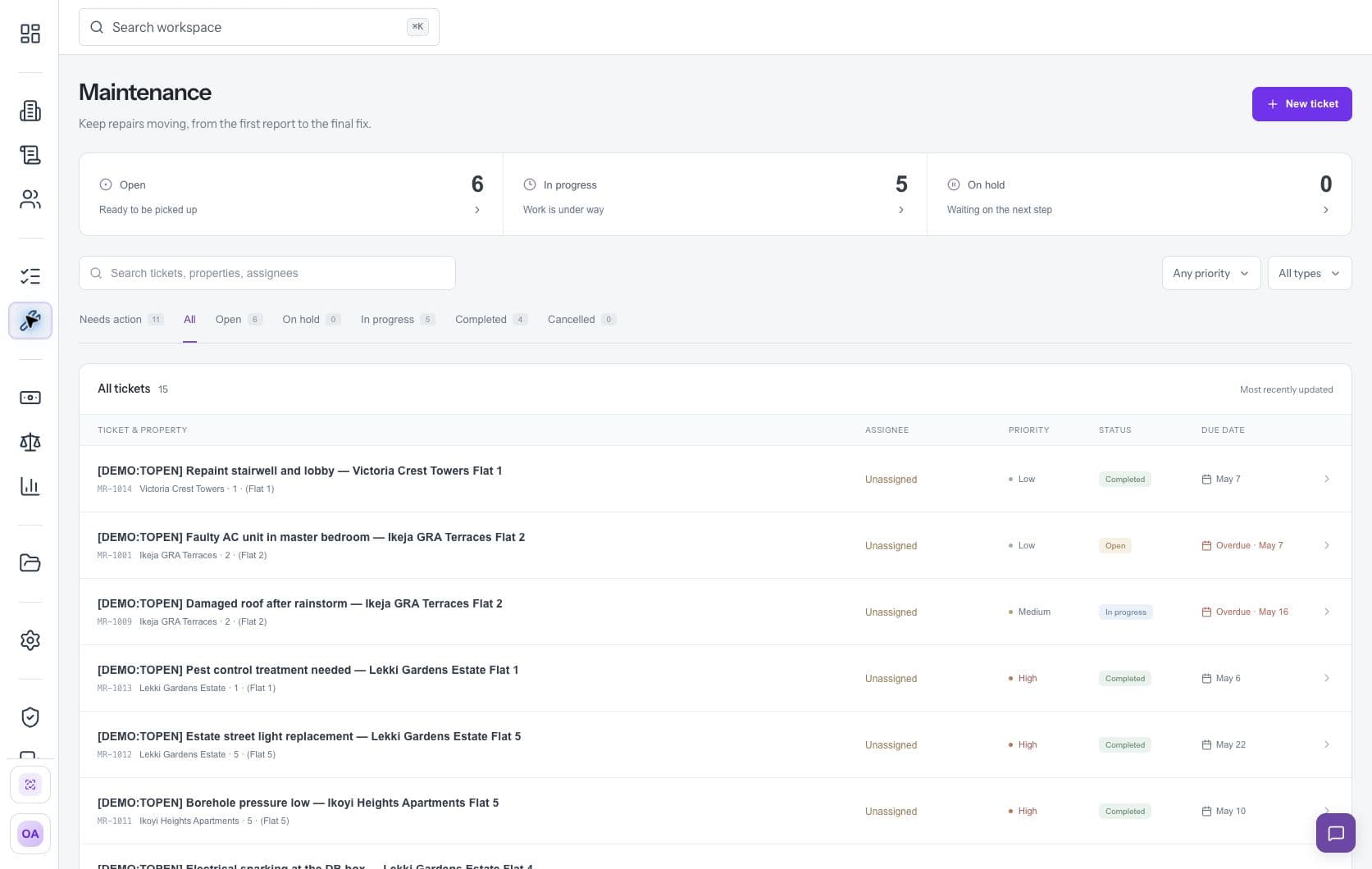The height and width of the screenshot is (869, 1372).
Task: Open Faulty AC unit ticket via row chevron
Action: (1326, 545)
